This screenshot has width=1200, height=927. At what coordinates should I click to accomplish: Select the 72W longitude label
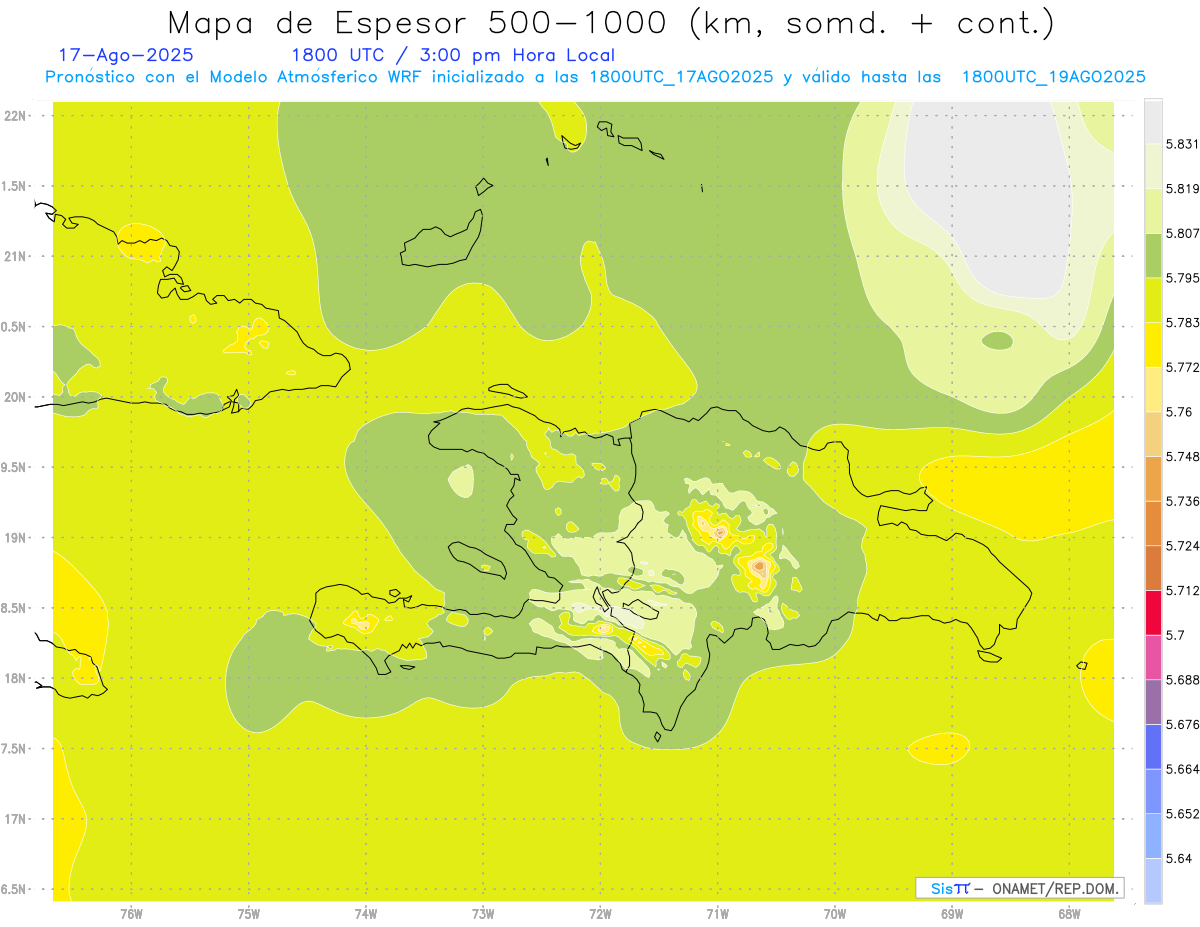600,914
